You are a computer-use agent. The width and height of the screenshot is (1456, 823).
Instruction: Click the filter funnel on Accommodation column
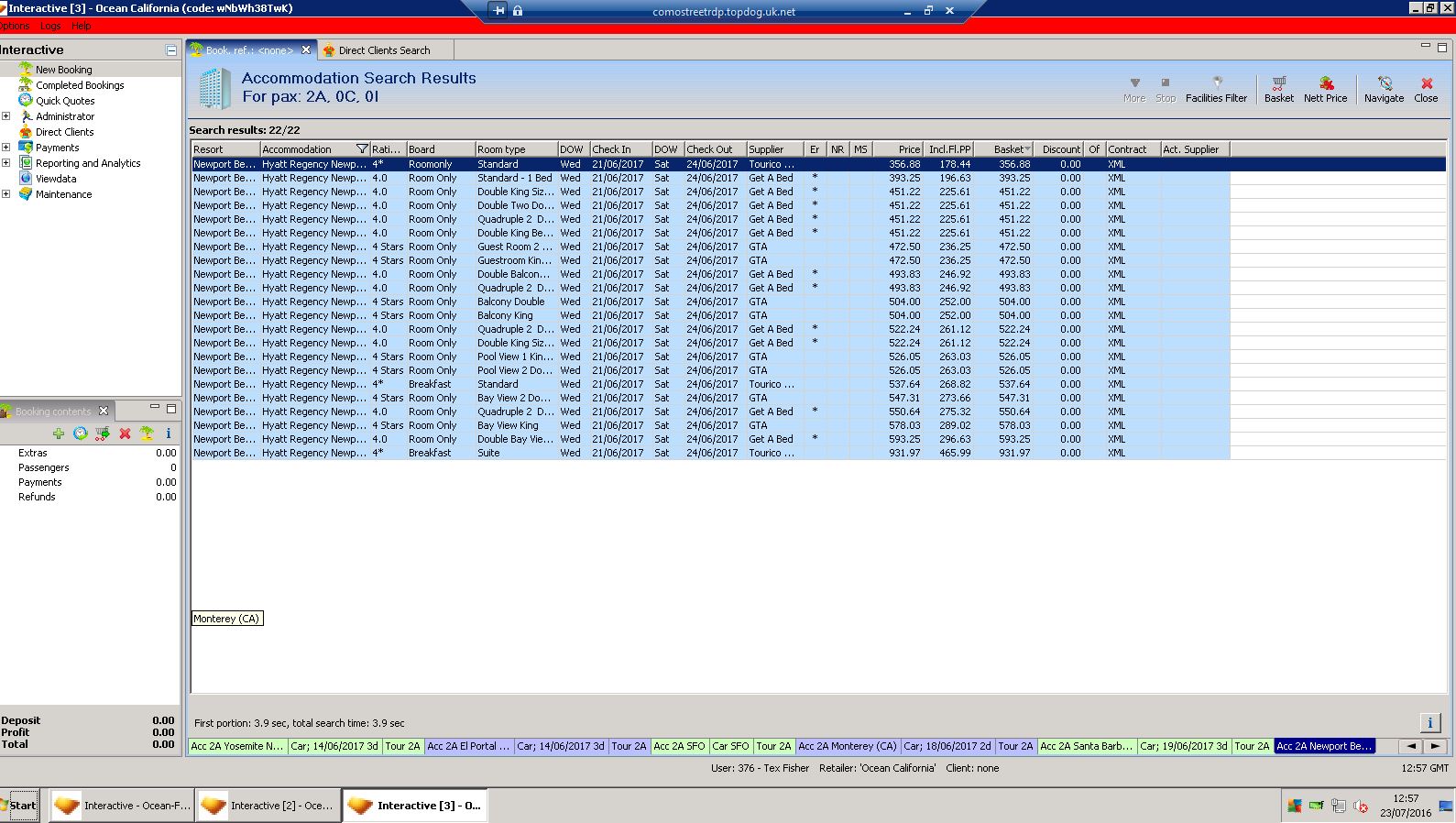tap(362, 149)
